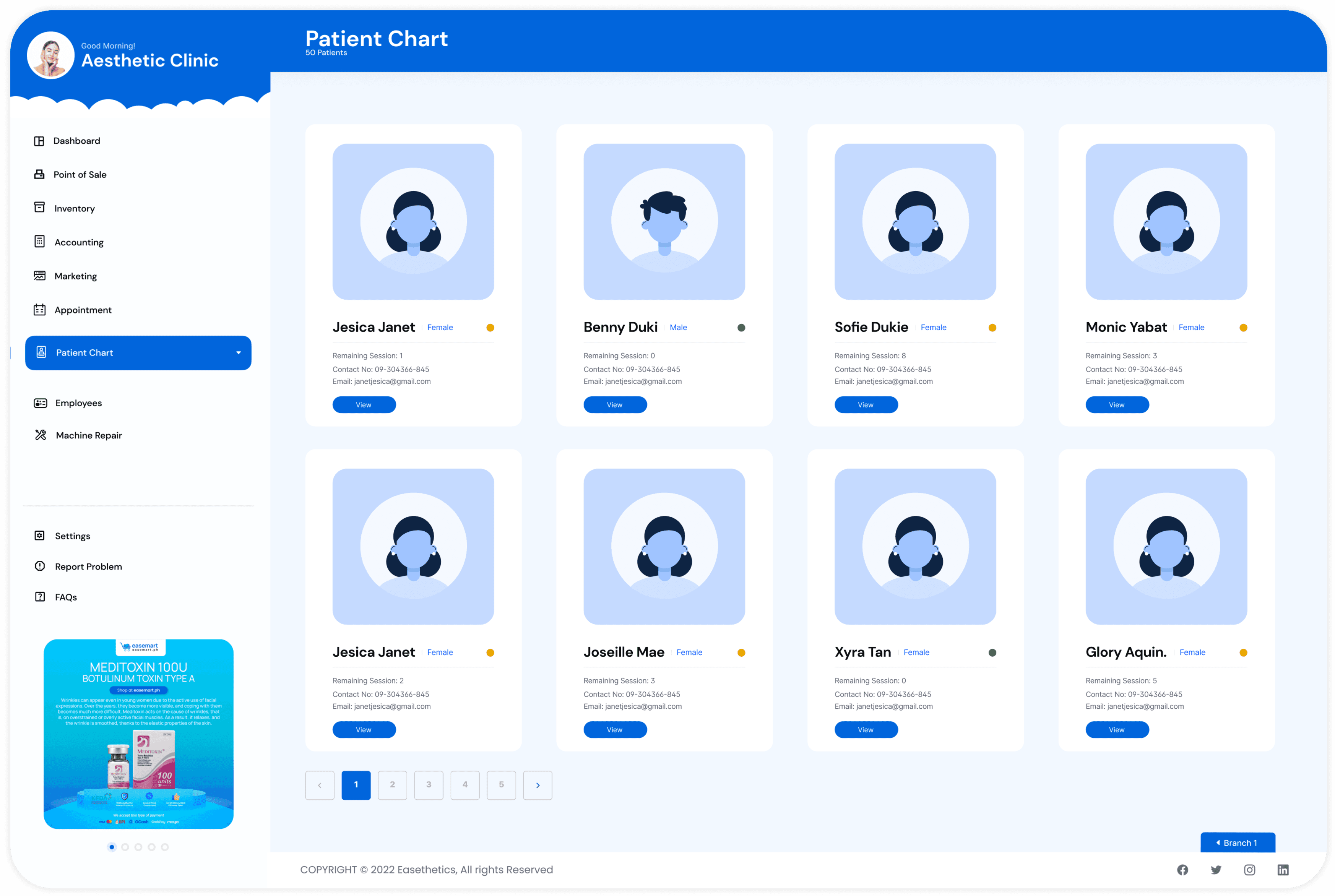
Task: Click Xyra Tan's grey status dot
Action: pyautogui.click(x=992, y=653)
